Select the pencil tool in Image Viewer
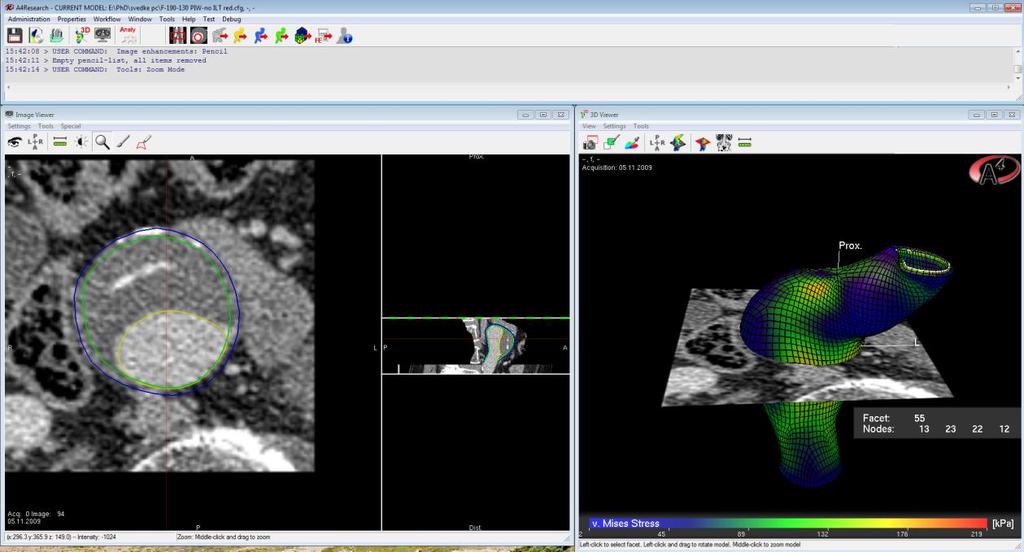Image resolution: width=1024 pixels, height=552 pixels. click(123, 142)
